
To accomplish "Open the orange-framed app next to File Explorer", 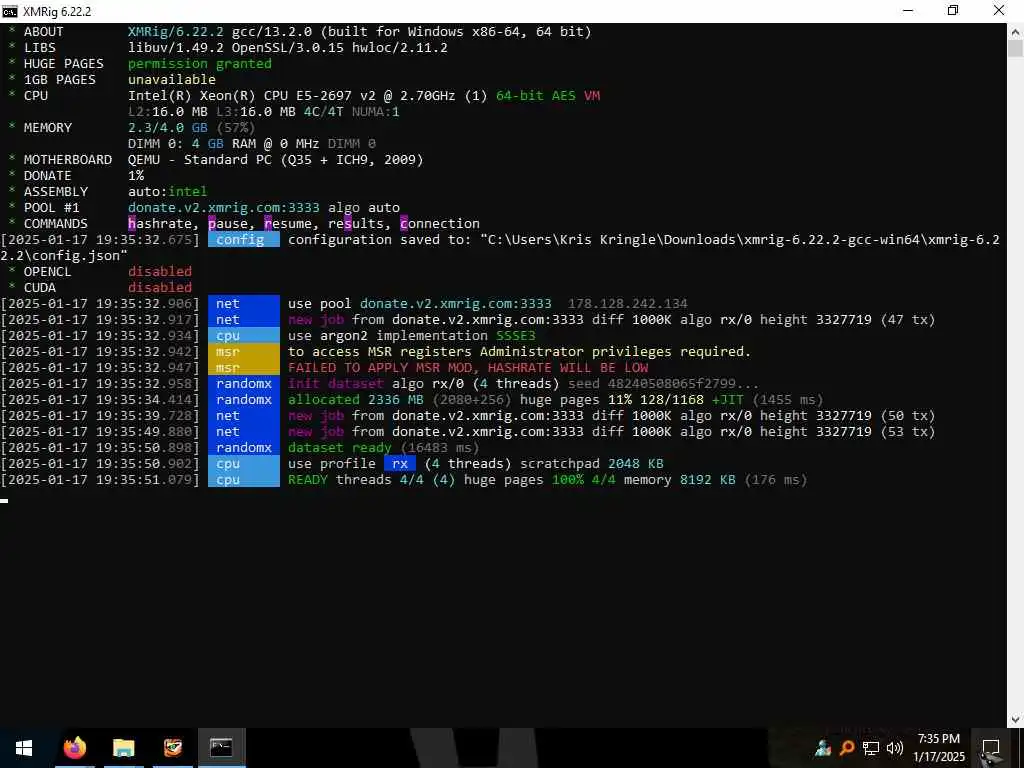I will (x=172, y=748).
